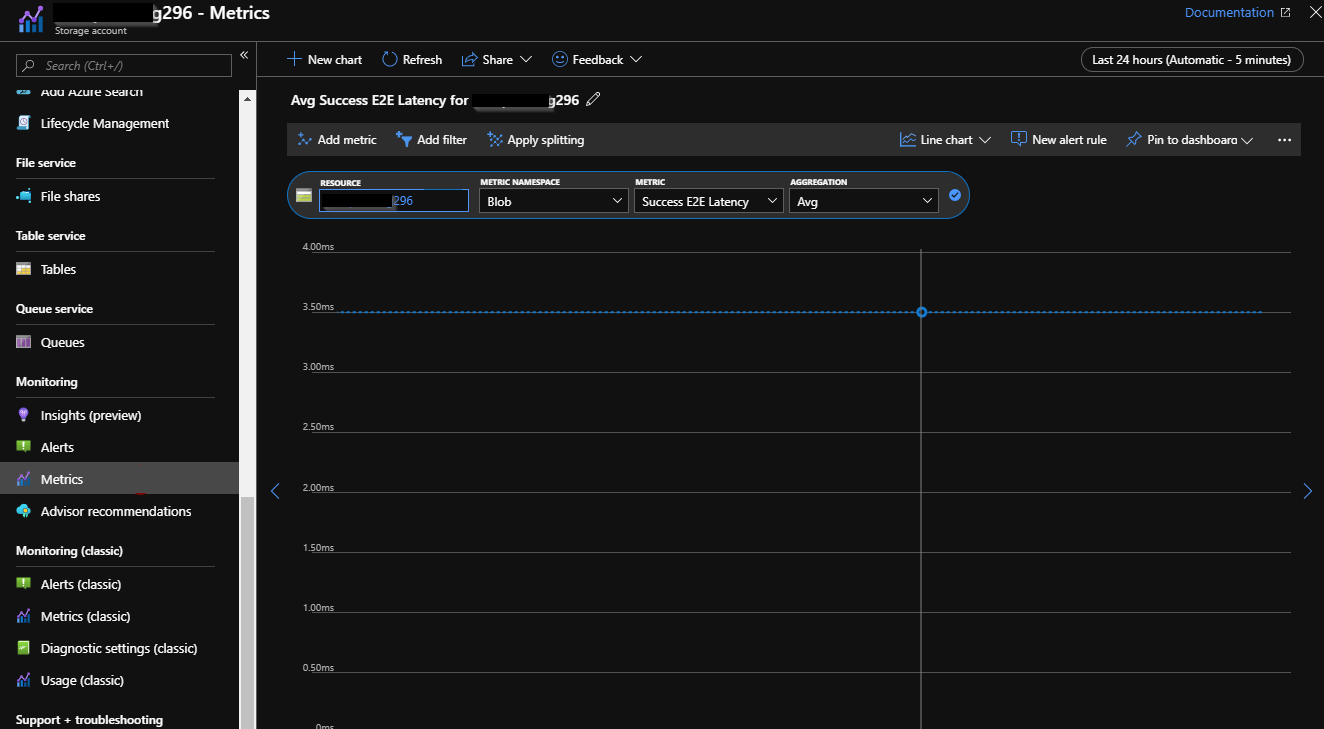The image size is (1324, 729).
Task: Close the Metrics blade with X
Action: point(1315,13)
